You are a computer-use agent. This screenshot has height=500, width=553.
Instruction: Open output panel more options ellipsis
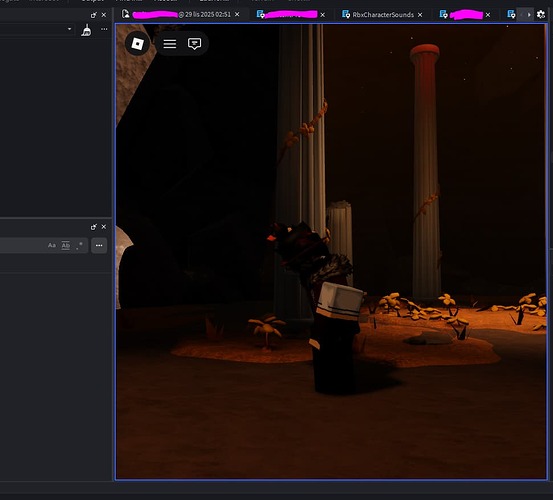(x=104, y=29)
